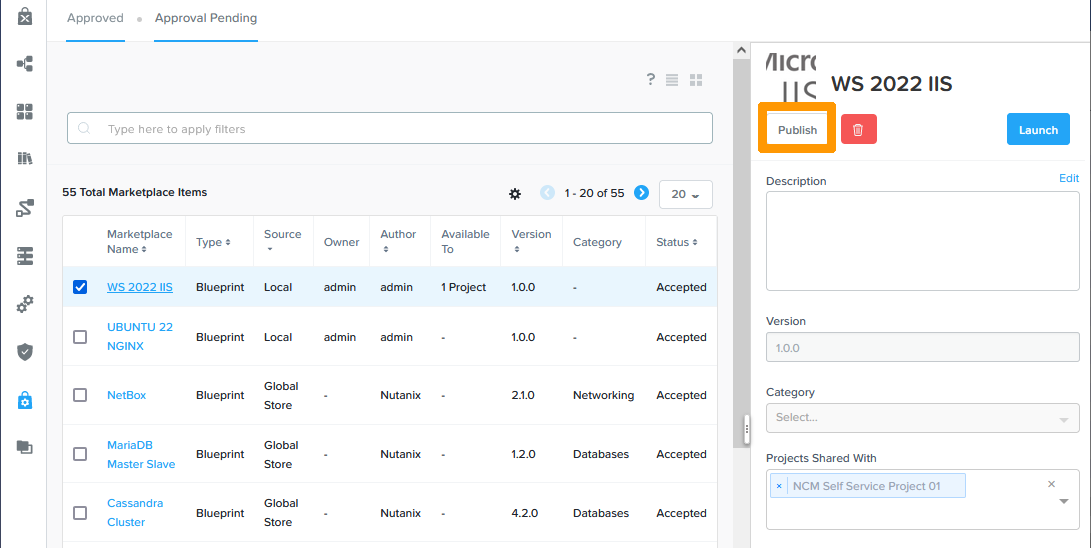Expand the Projects Shared With dropdown arrow
The height and width of the screenshot is (548, 1091).
click(1063, 502)
